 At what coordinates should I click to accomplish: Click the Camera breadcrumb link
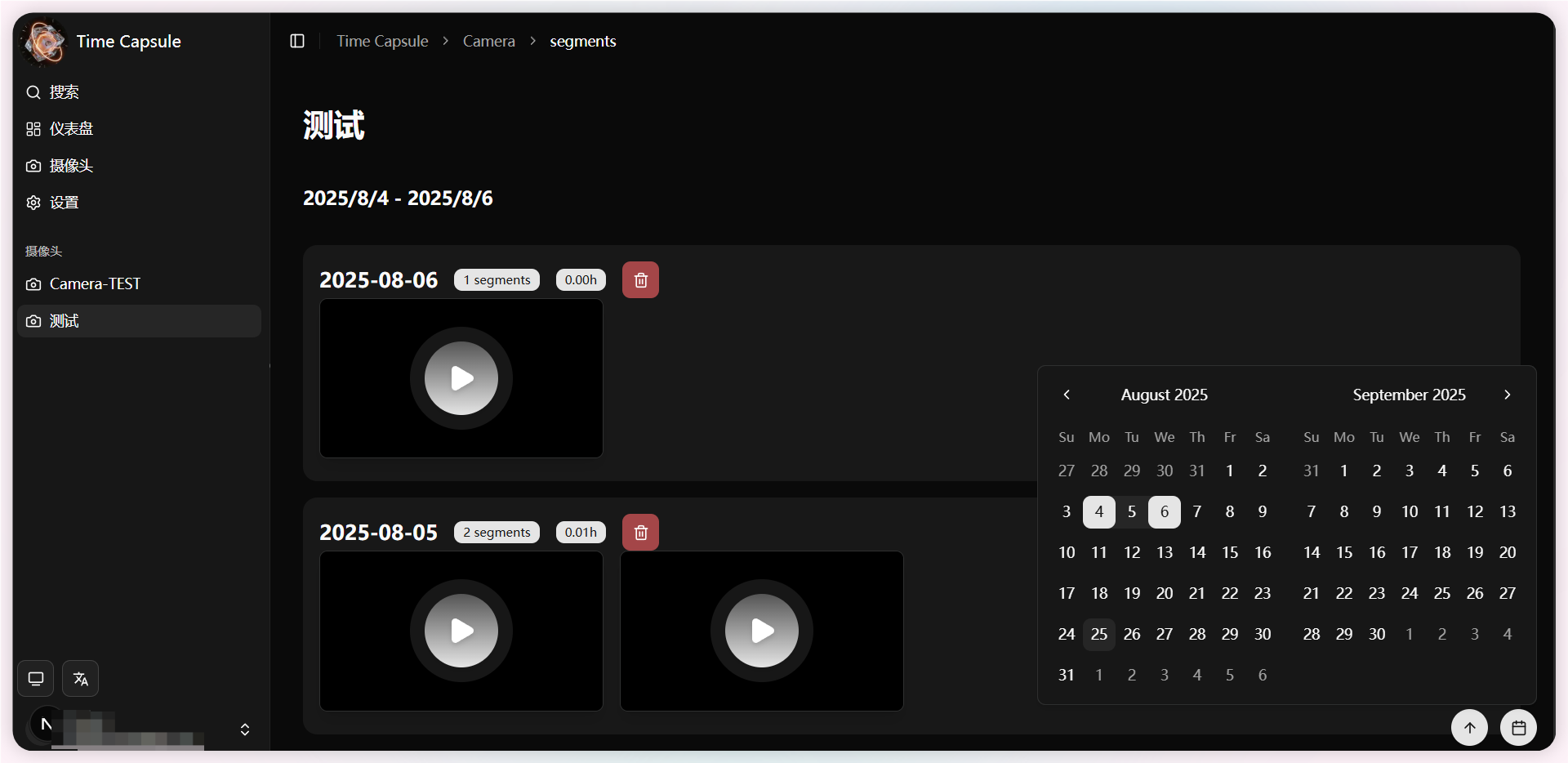point(488,41)
